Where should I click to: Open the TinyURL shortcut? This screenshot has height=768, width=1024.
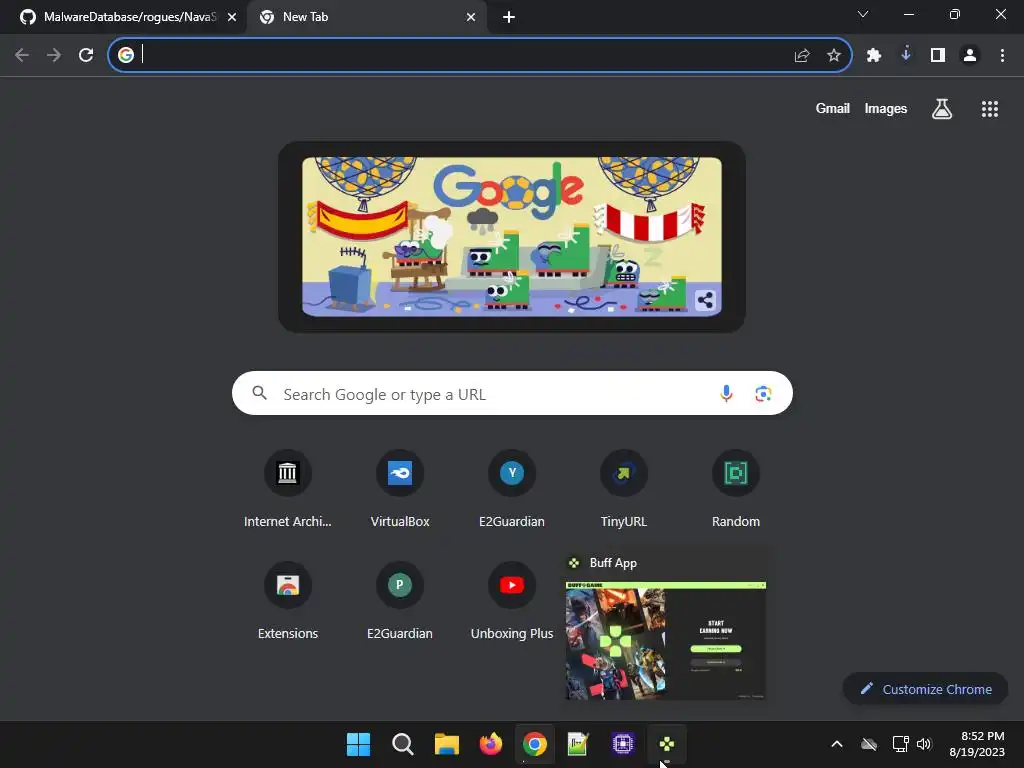pos(624,489)
